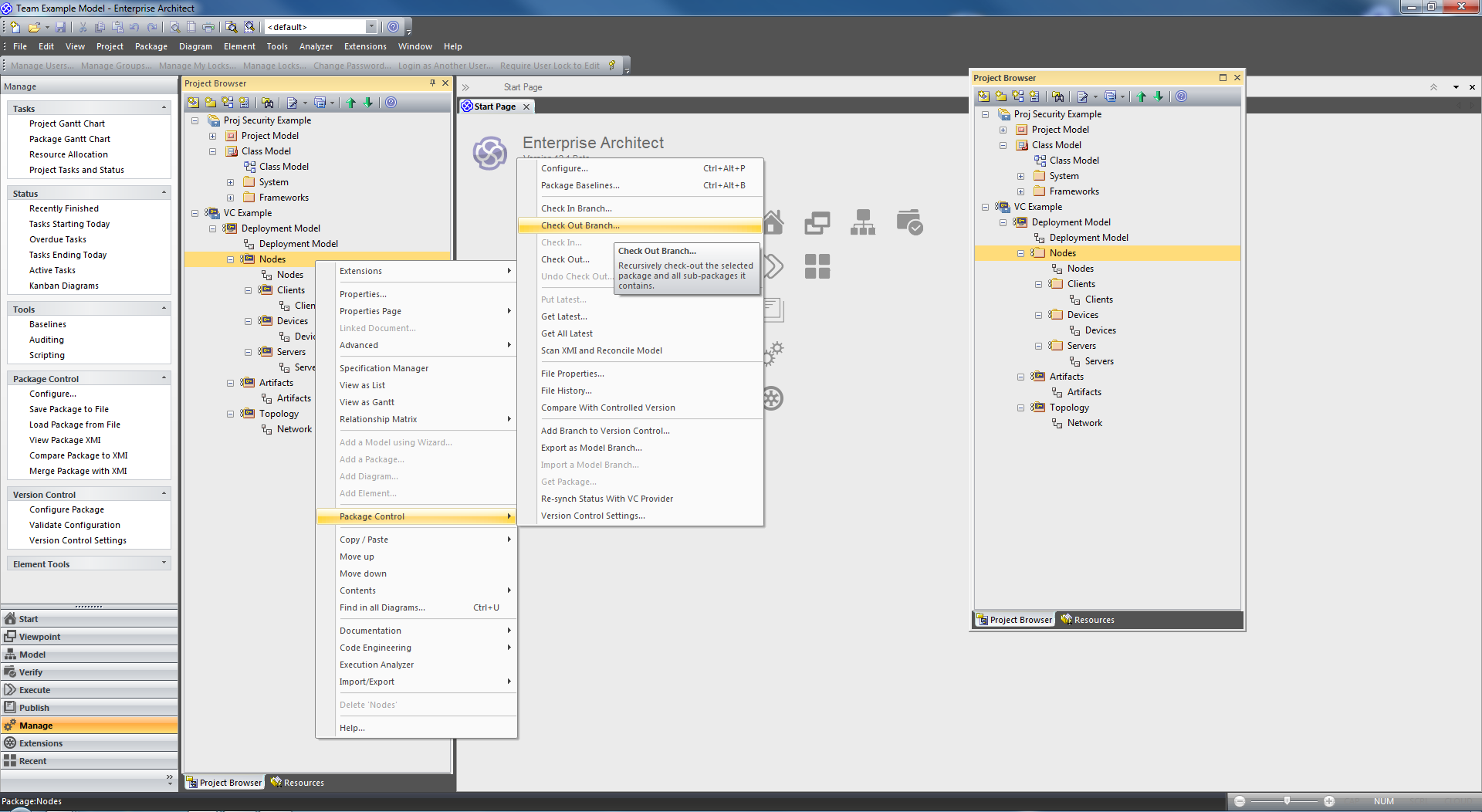This screenshot has width=1482, height=812.
Task: Click the New Project icon in main toolbar
Action: (15, 27)
